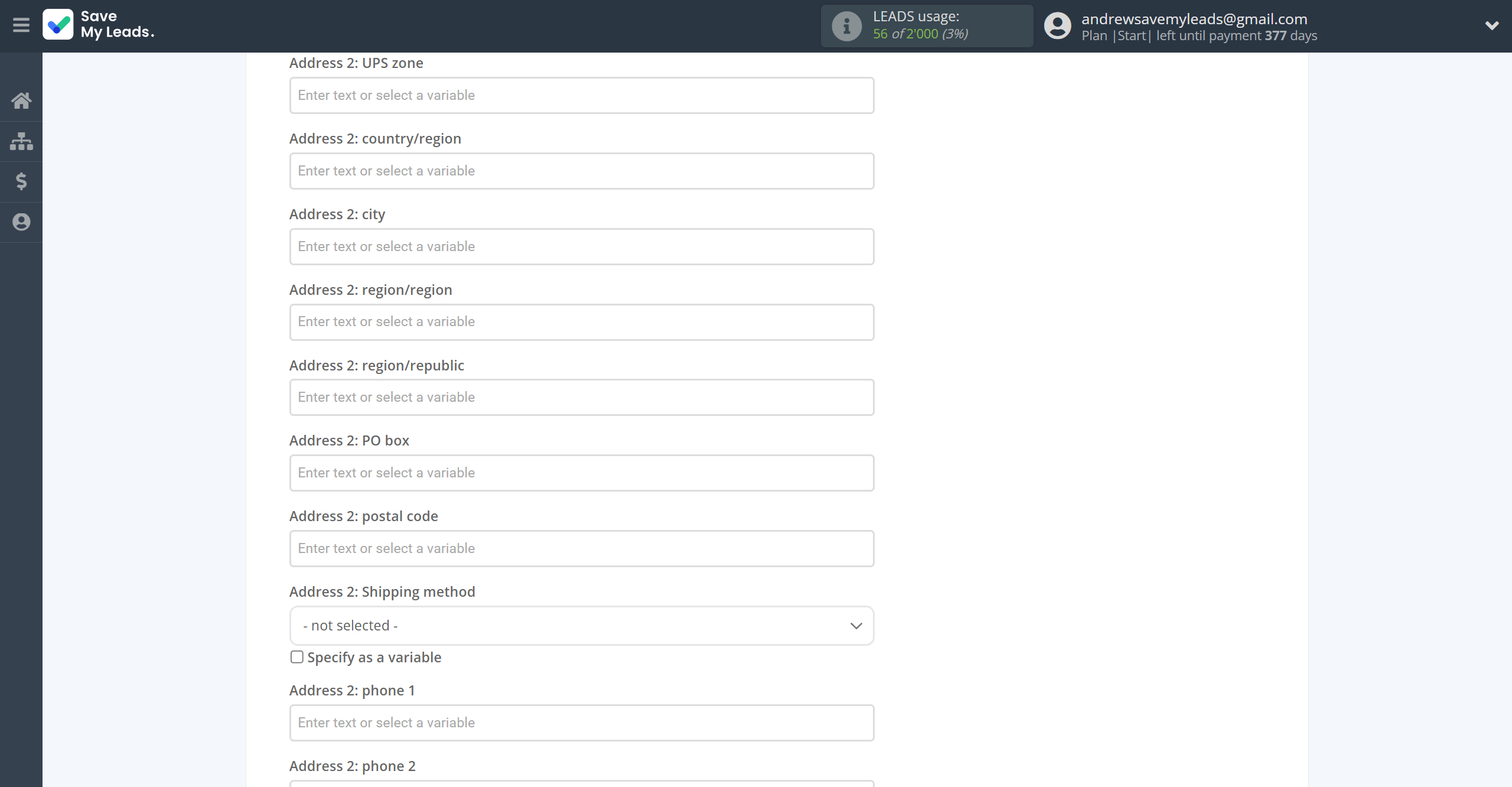Focus the Address 2: PO box field

582,473
